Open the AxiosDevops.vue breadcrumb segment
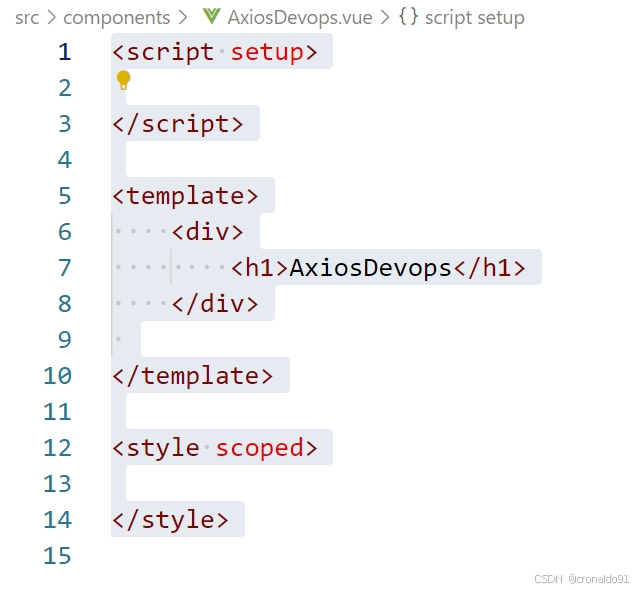This screenshot has height=590, width=639. click(300, 18)
